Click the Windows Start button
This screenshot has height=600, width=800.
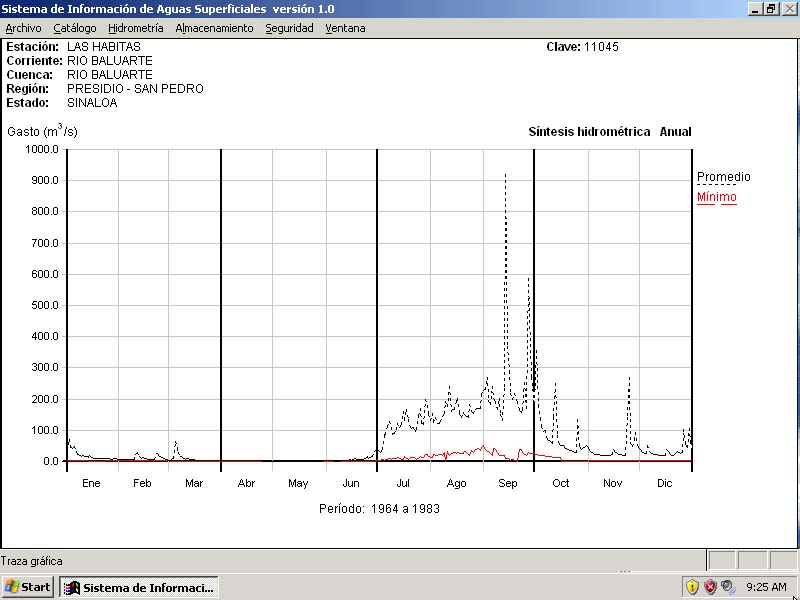pyautogui.click(x=28, y=587)
